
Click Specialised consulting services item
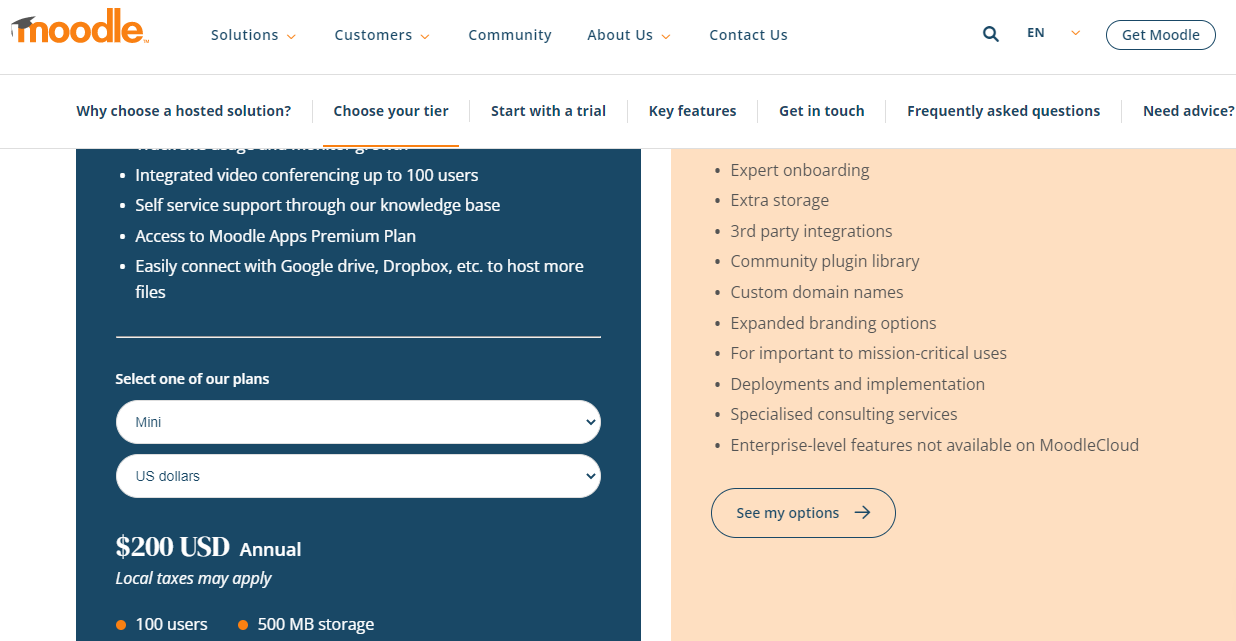click(844, 414)
